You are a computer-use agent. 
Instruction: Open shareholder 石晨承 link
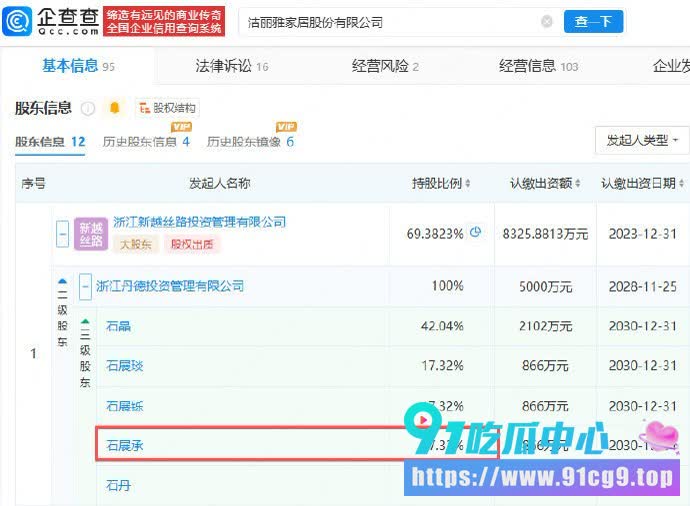pos(125,446)
